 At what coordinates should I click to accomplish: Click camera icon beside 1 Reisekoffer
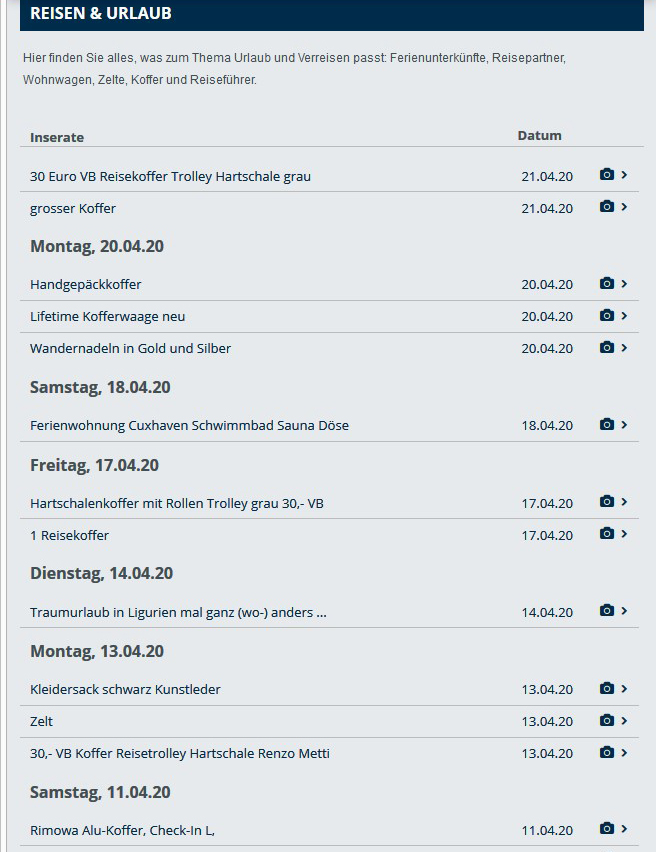[x=606, y=534]
